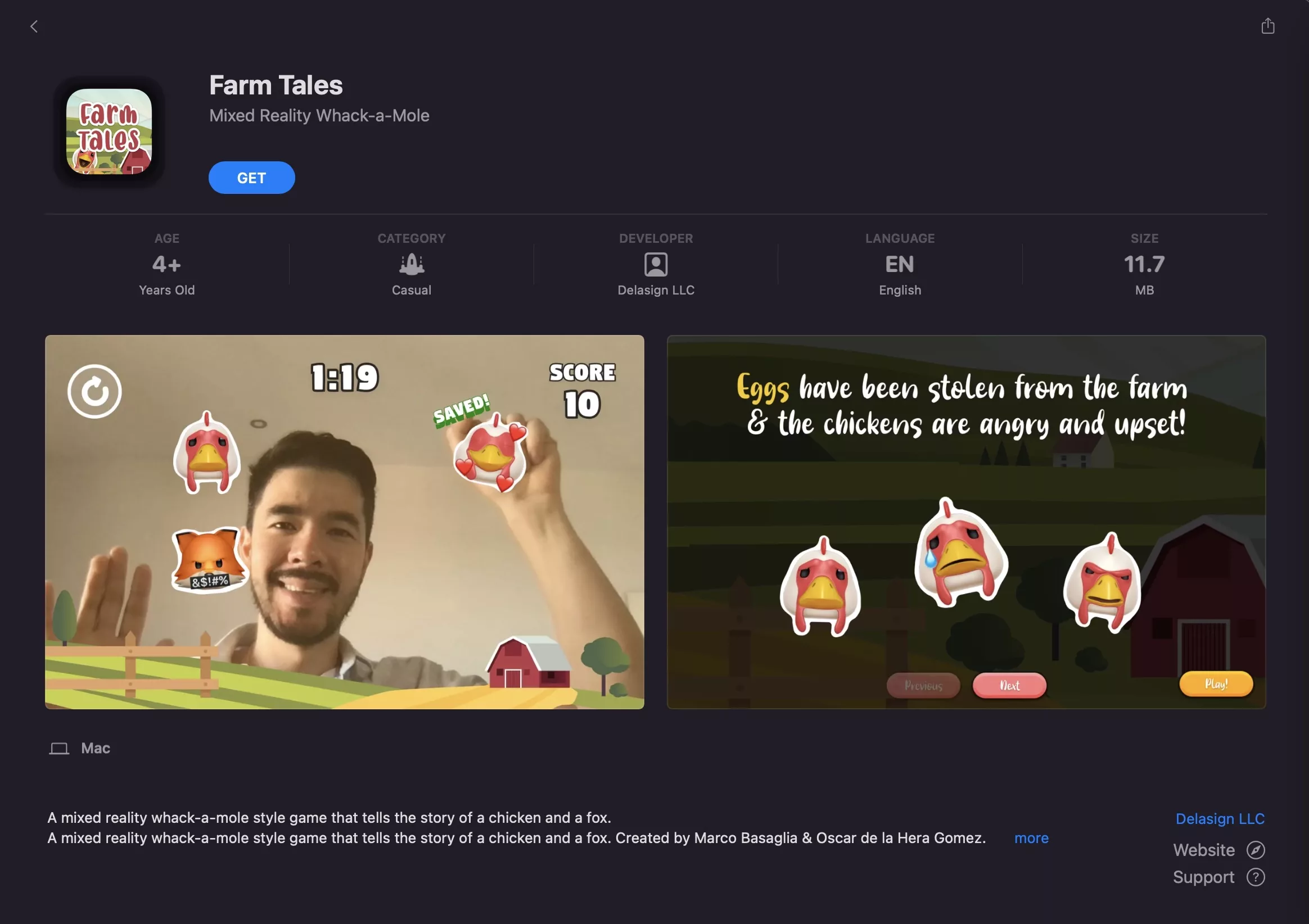The height and width of the screenshot is (924, 1309).
Task: Click the share icon in top right
Action: click(1267, 25)
